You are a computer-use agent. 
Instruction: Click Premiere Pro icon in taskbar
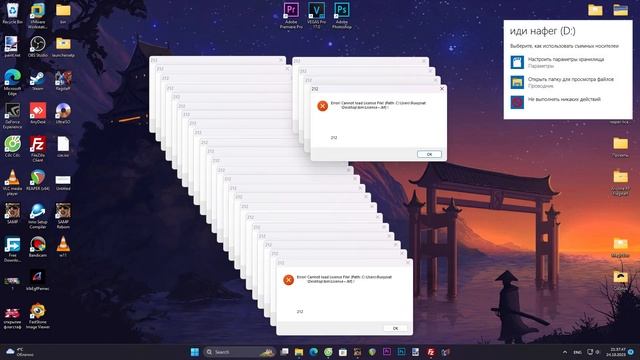tap(387, 352)
